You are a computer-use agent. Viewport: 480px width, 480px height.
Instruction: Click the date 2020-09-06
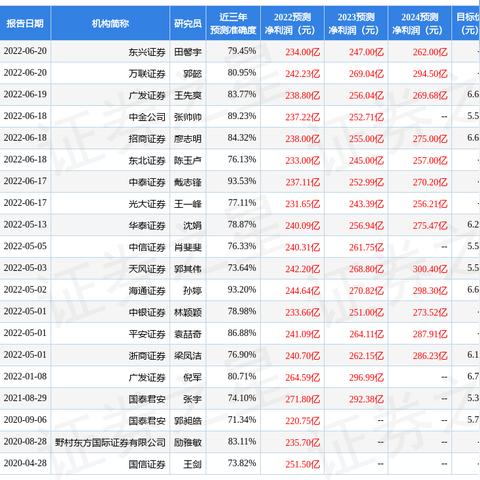pyautogui.click(x=25, y=420)
